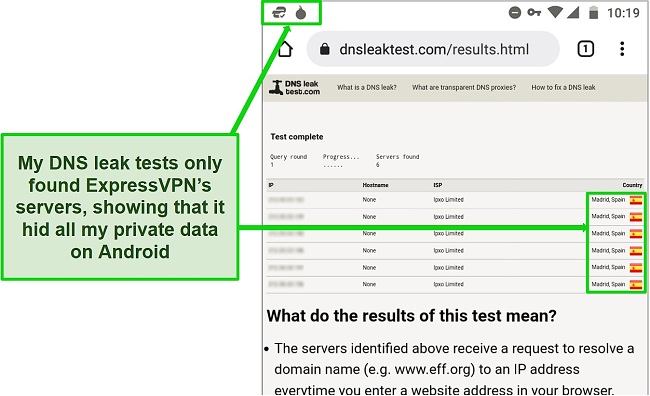Click 'None' hostname in the fifth result row

pos(369,267)
